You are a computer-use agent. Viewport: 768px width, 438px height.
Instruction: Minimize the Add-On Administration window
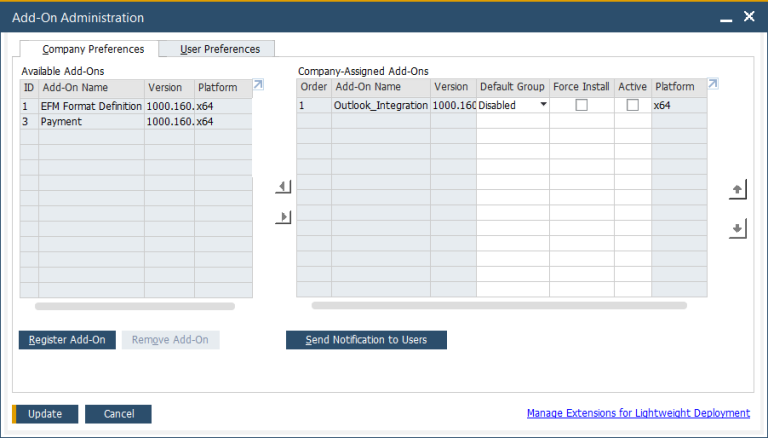pos(726,17)
